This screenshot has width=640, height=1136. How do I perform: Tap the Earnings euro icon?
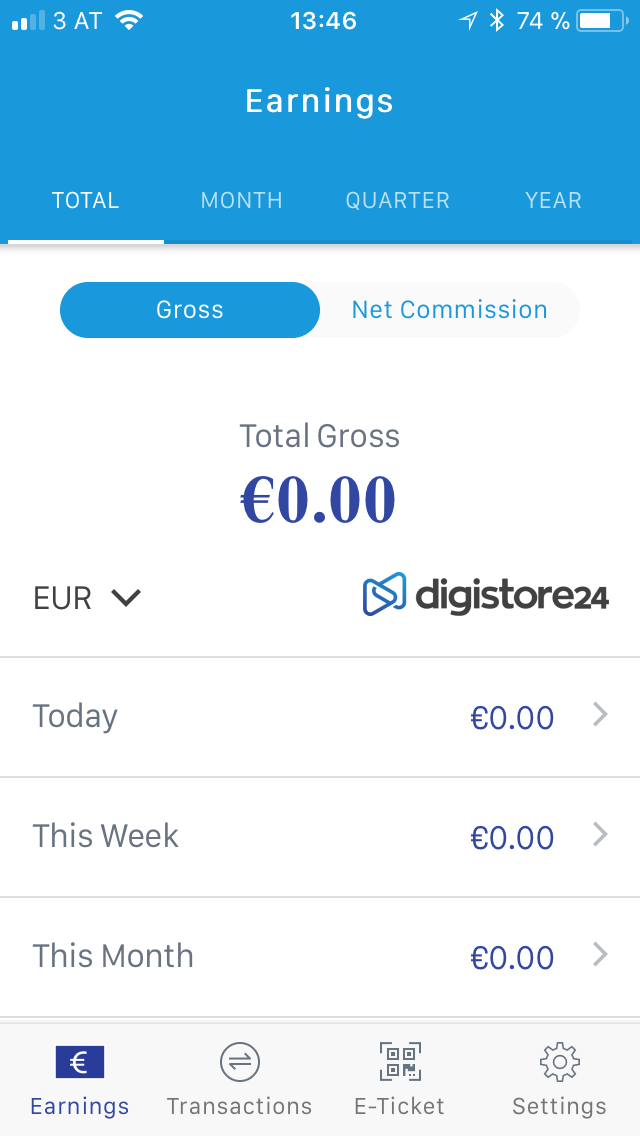pos(80,1062)
